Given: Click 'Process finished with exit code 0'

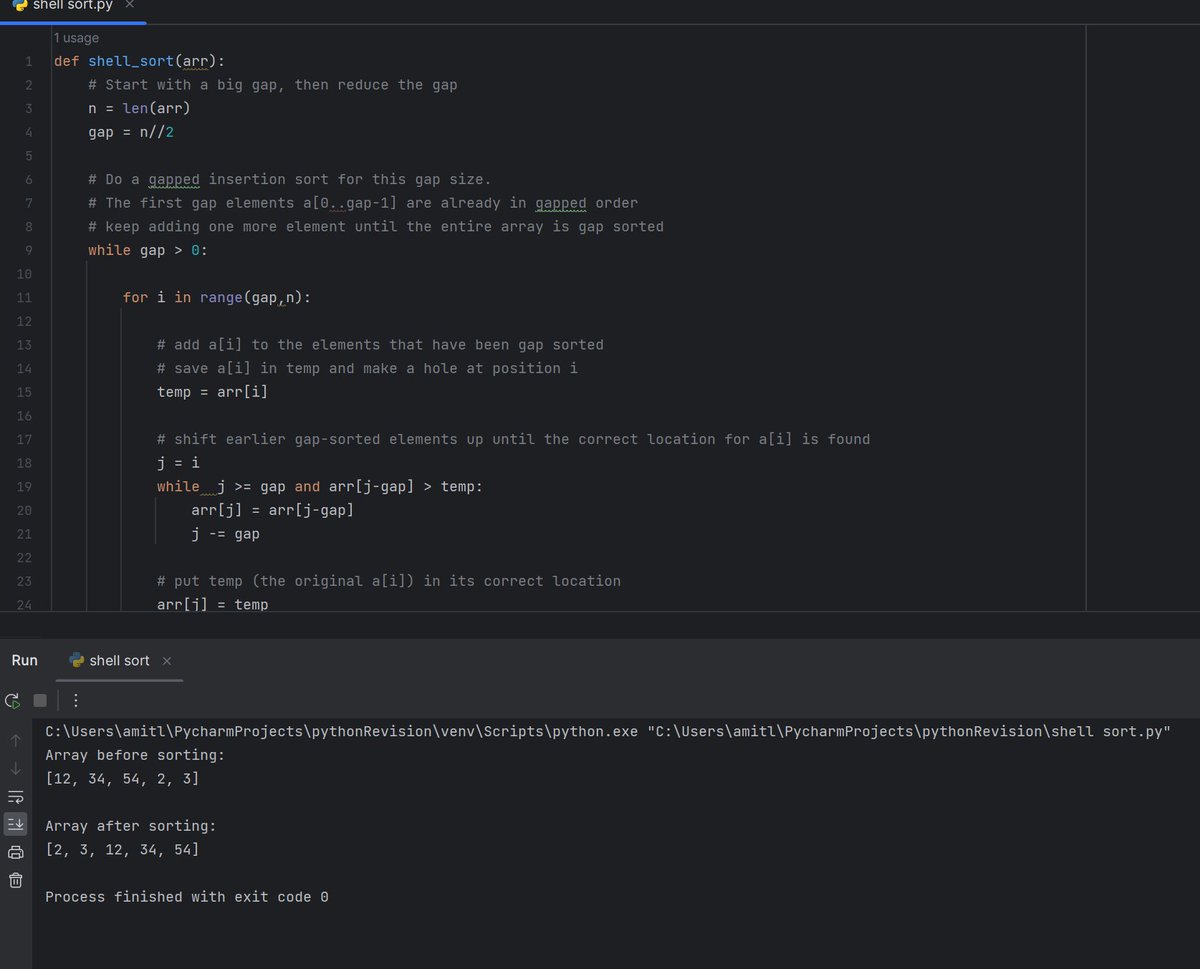Looking at the screenshot, I should click(187, 897).
